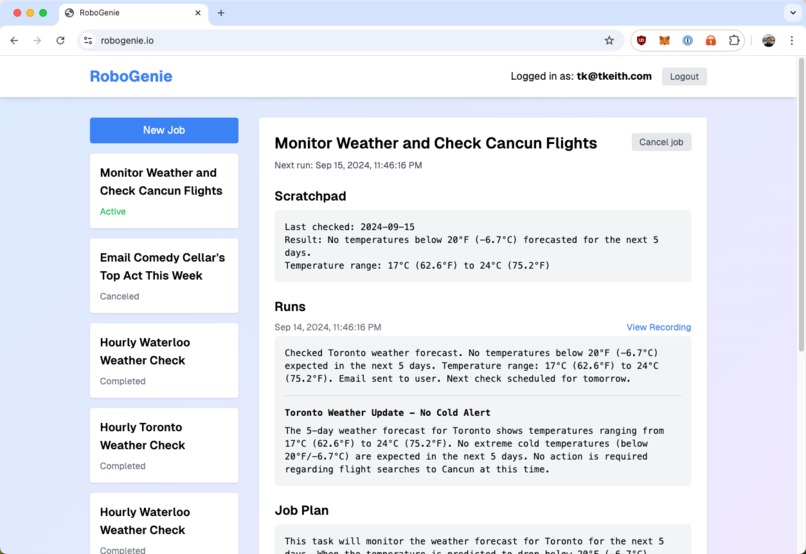The width and height of the screenshot is (806, 554).
Task: Open the 1Password extension icon
Action: (687, 41)
